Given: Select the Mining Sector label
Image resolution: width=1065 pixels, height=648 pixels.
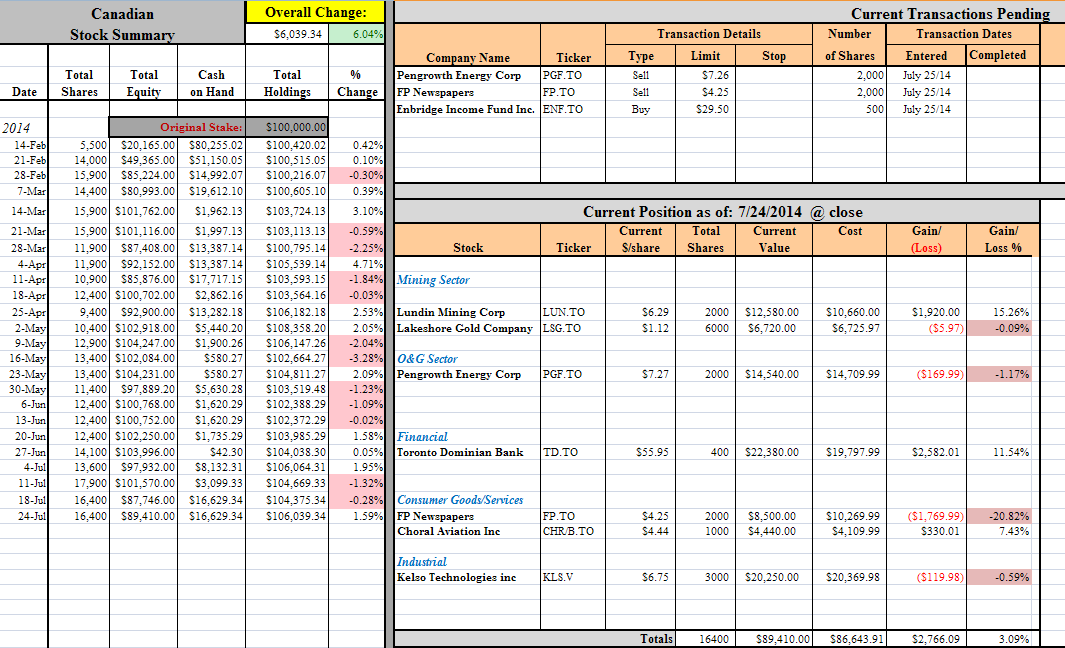Looking at the screenshot, I should [x=433, y=280].
